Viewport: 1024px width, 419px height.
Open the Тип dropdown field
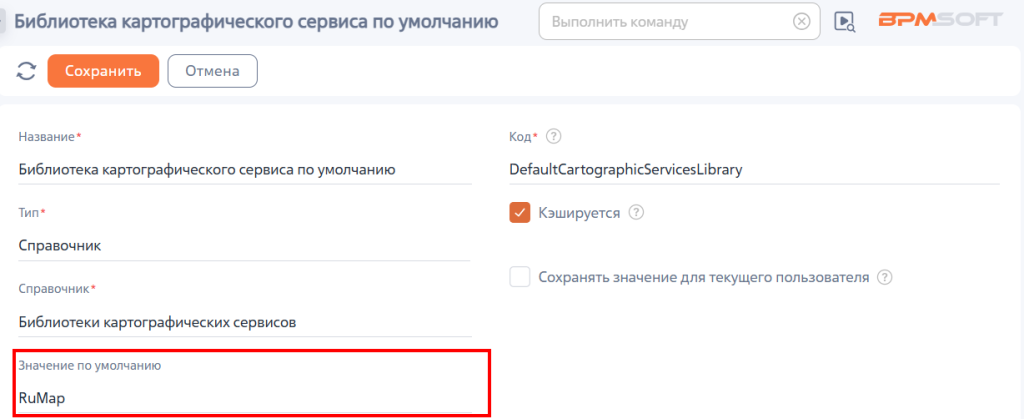[245, 246]
